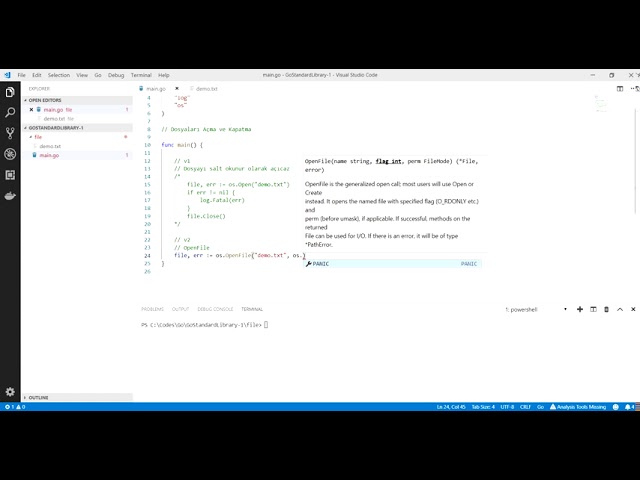The width and height of the screenshot is (640, 480).
Task: Close the terminal panel
Action: tap(633, 309)
